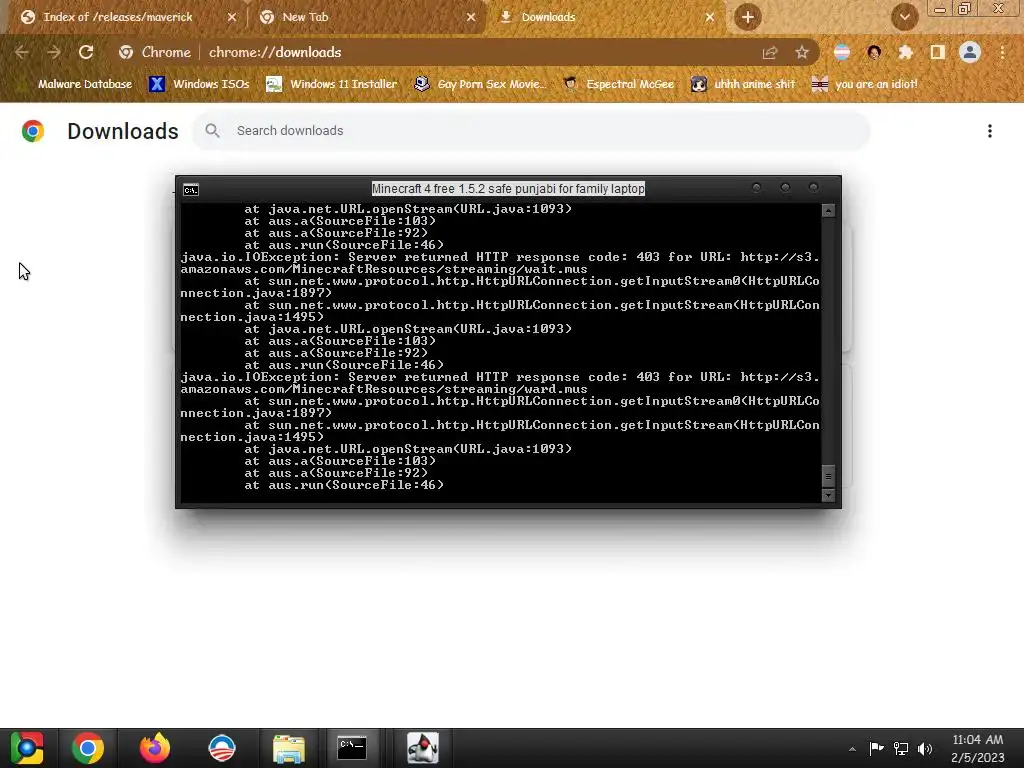Open the console window system menu icon
Screen dimensions: 1024x768
[x=191, y=190]
